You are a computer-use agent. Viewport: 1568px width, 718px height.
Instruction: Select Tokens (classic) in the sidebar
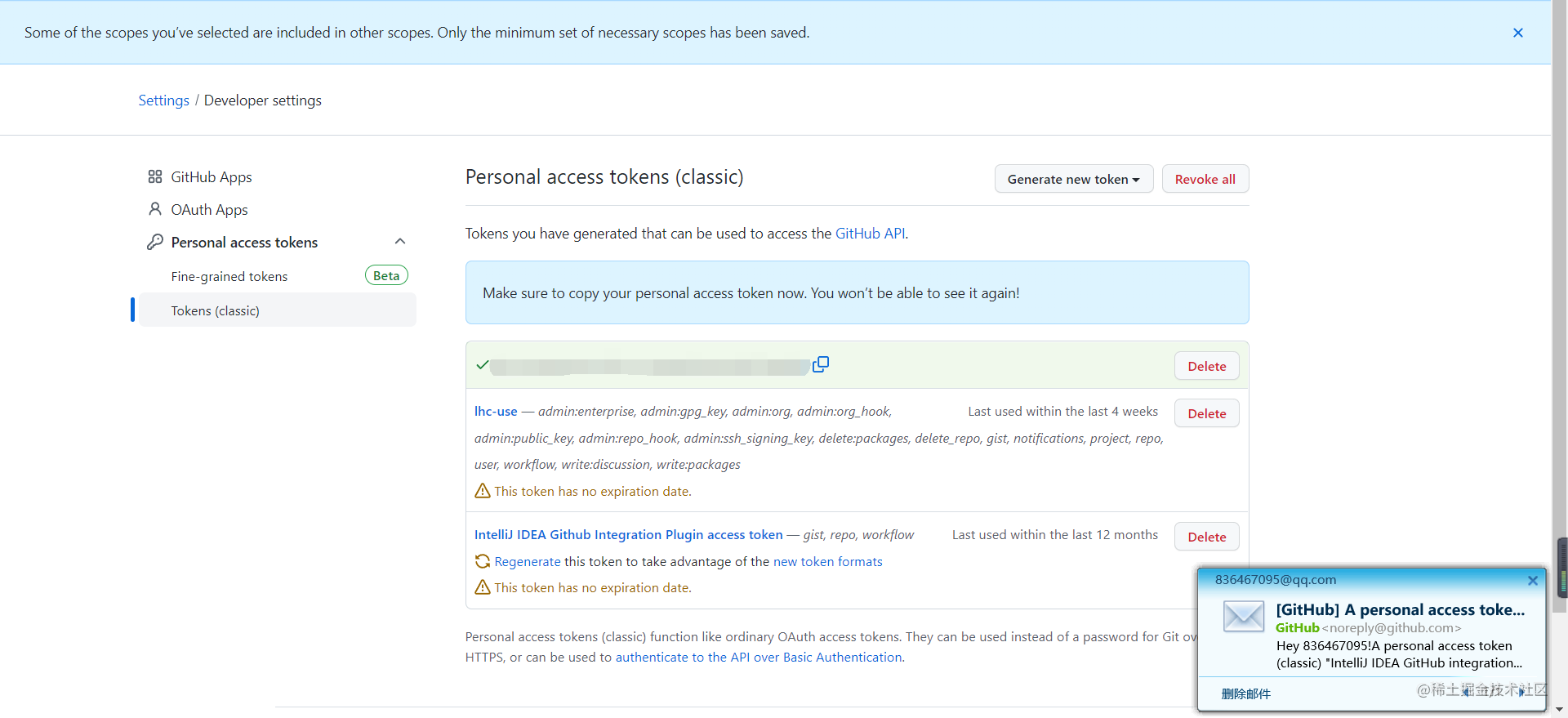click(x=278, y=310)
